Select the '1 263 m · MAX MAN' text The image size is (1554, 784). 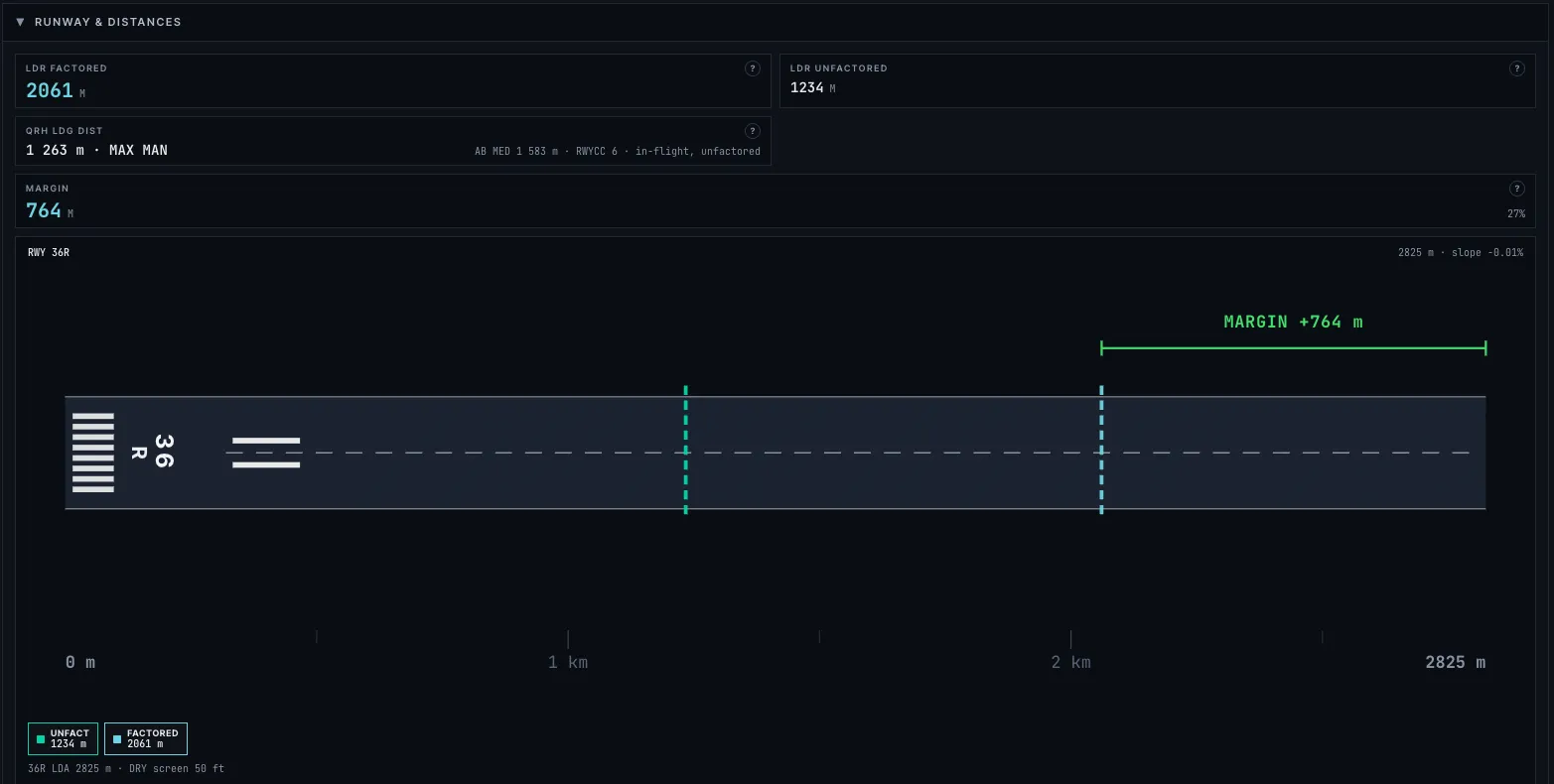pos(96,150)
